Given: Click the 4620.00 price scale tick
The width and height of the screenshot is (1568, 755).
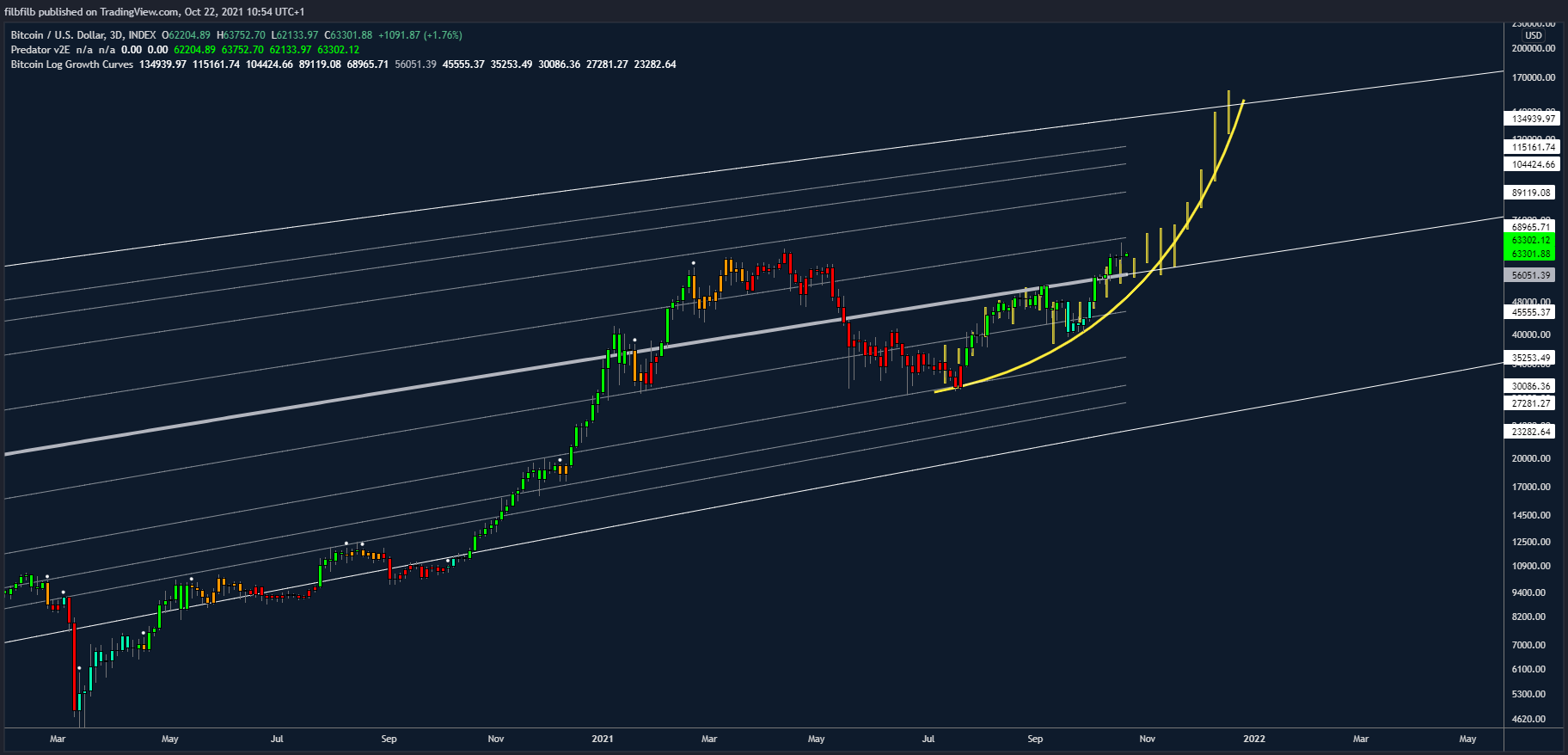Looking at the screenshot, I should click(x=1529, y=719).
